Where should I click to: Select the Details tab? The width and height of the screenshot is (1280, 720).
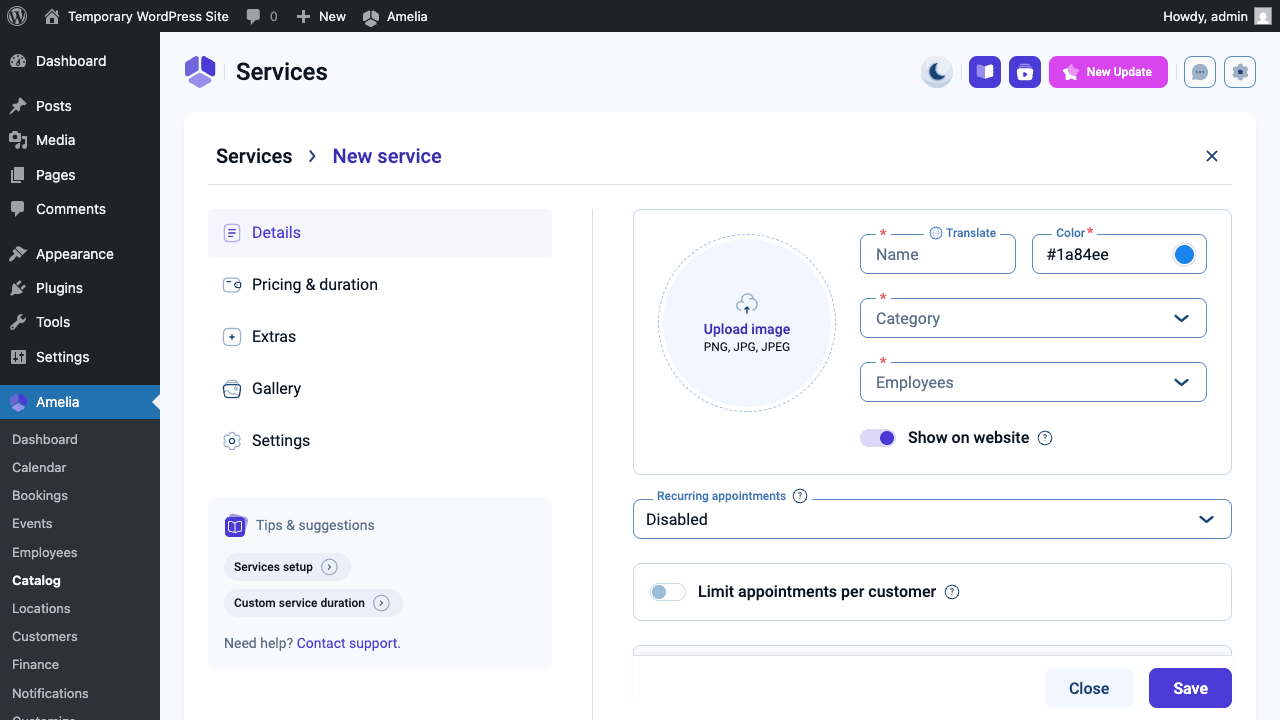(380, 233)
